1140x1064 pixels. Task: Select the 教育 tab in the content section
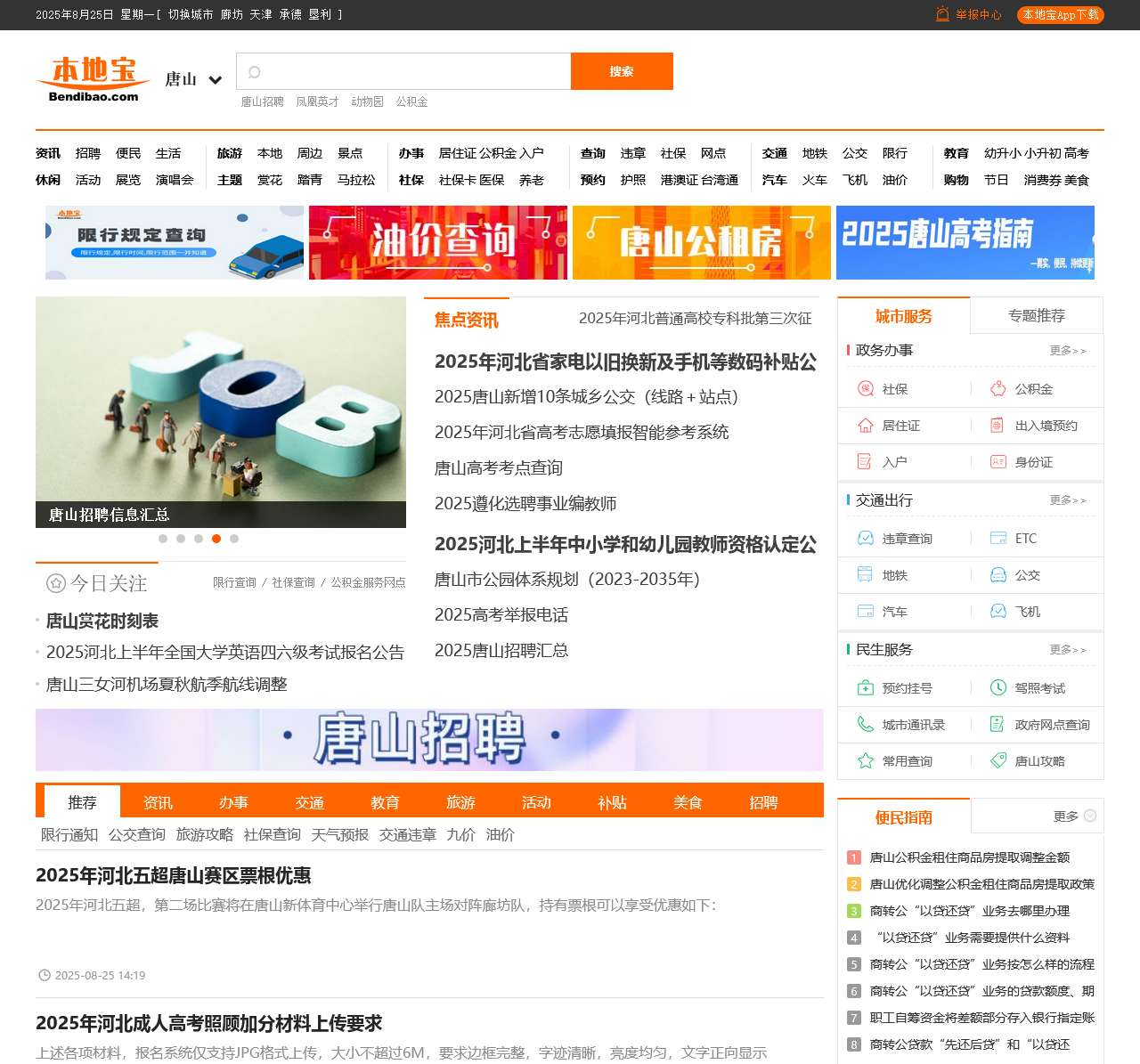click(x=385, y=802)
